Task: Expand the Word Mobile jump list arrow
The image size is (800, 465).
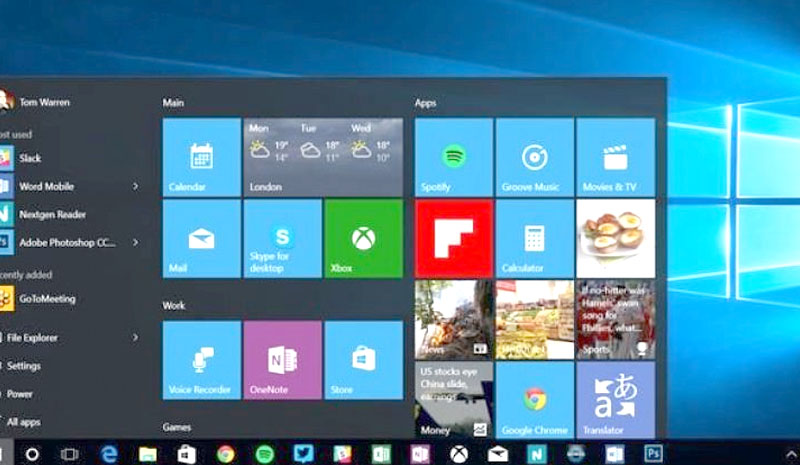Action: click(x=136, y=186)
